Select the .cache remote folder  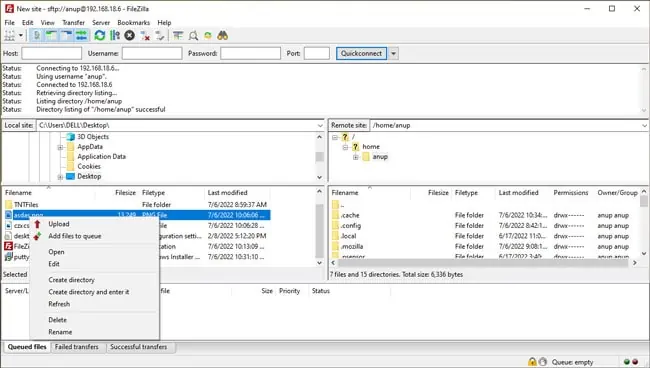coord(350,215)
